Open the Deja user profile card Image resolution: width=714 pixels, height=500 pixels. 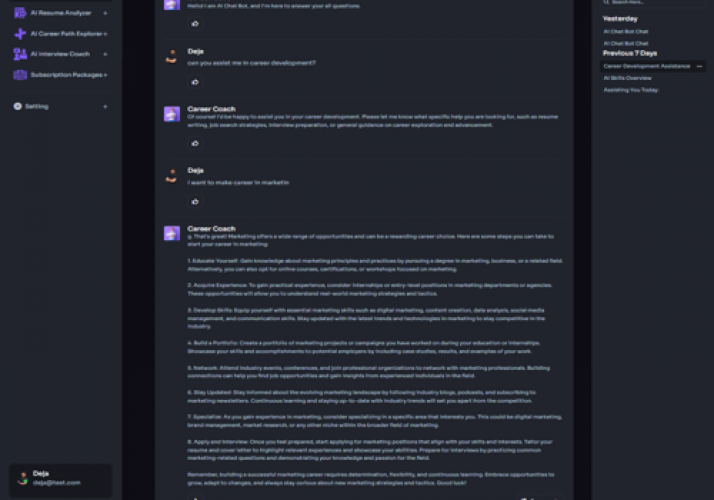tap(61, 479)
